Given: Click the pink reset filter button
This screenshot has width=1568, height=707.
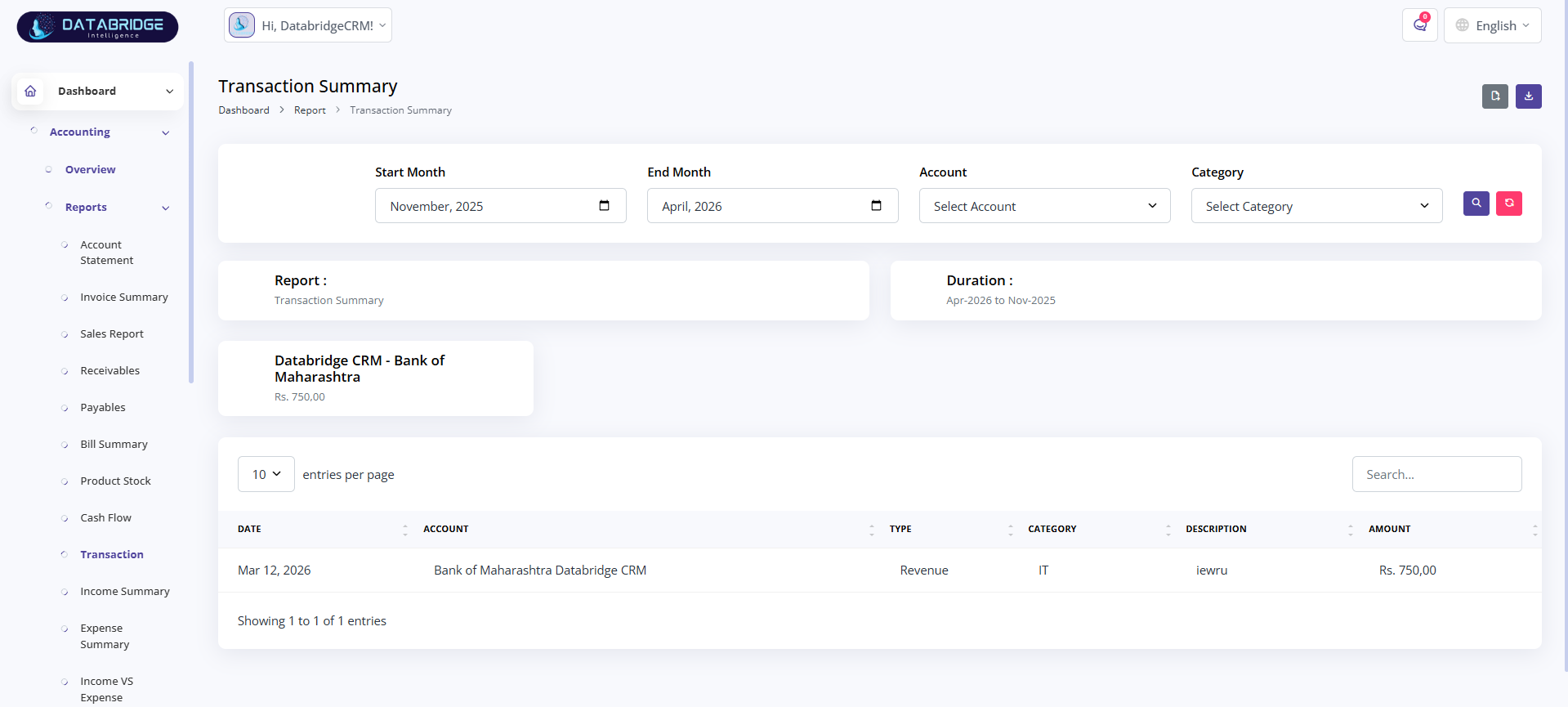Looking at the screenshot, I should click(x=1509, y=204).
